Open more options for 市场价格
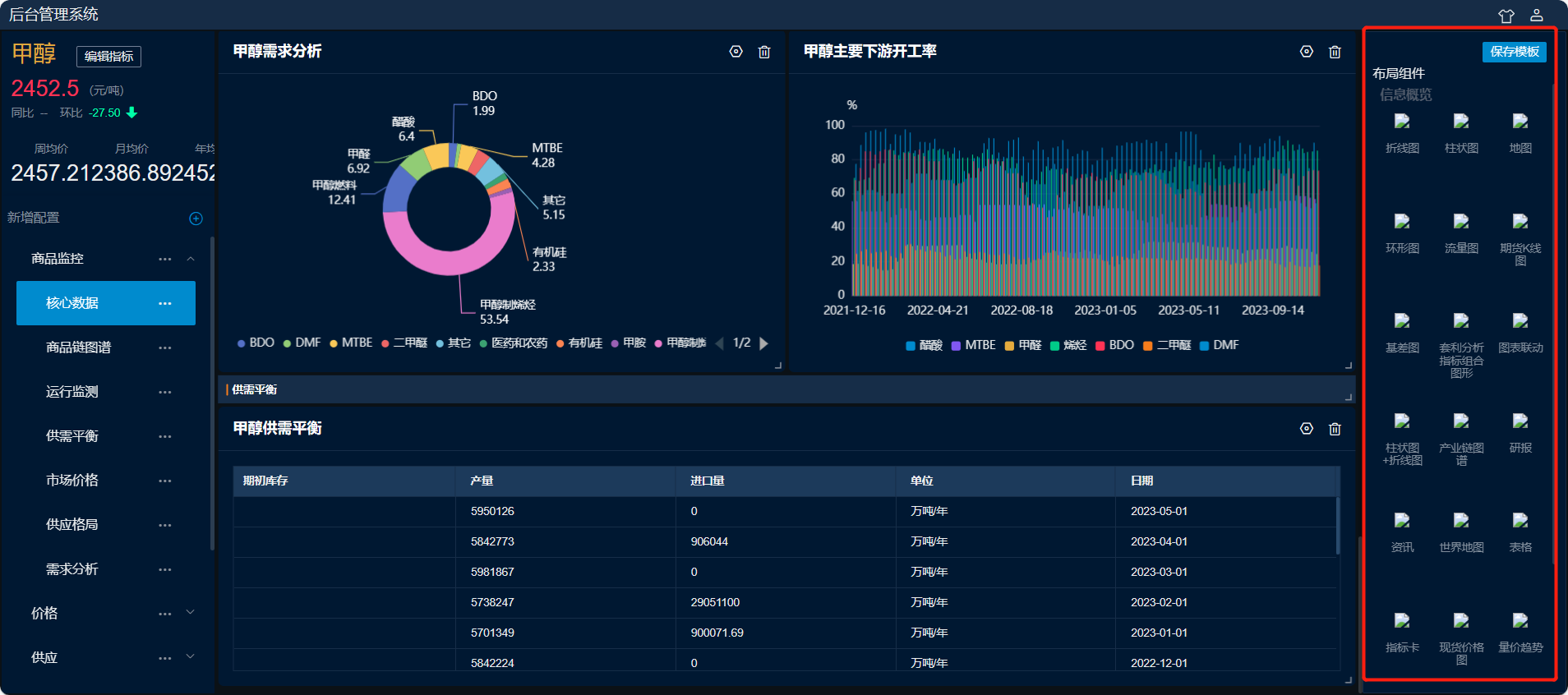Screen dimensions: 1568x695 (x=165, y=481)
